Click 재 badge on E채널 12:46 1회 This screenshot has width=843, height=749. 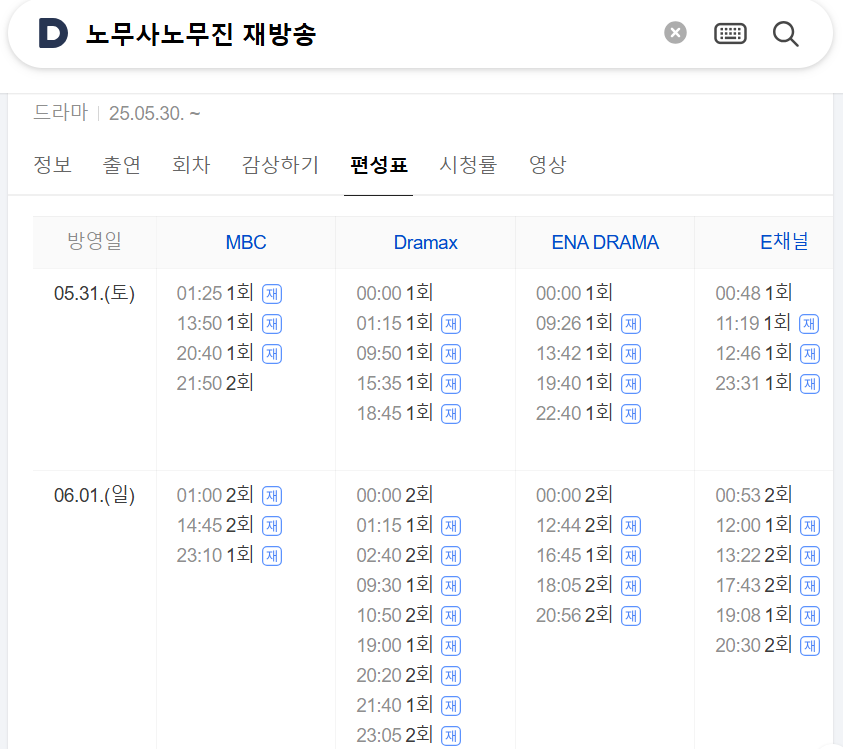810,354
